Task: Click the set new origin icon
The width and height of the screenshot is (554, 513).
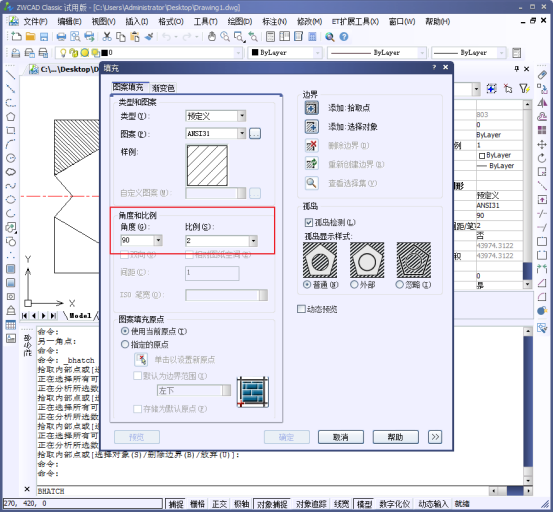Action: pos(141,360)
